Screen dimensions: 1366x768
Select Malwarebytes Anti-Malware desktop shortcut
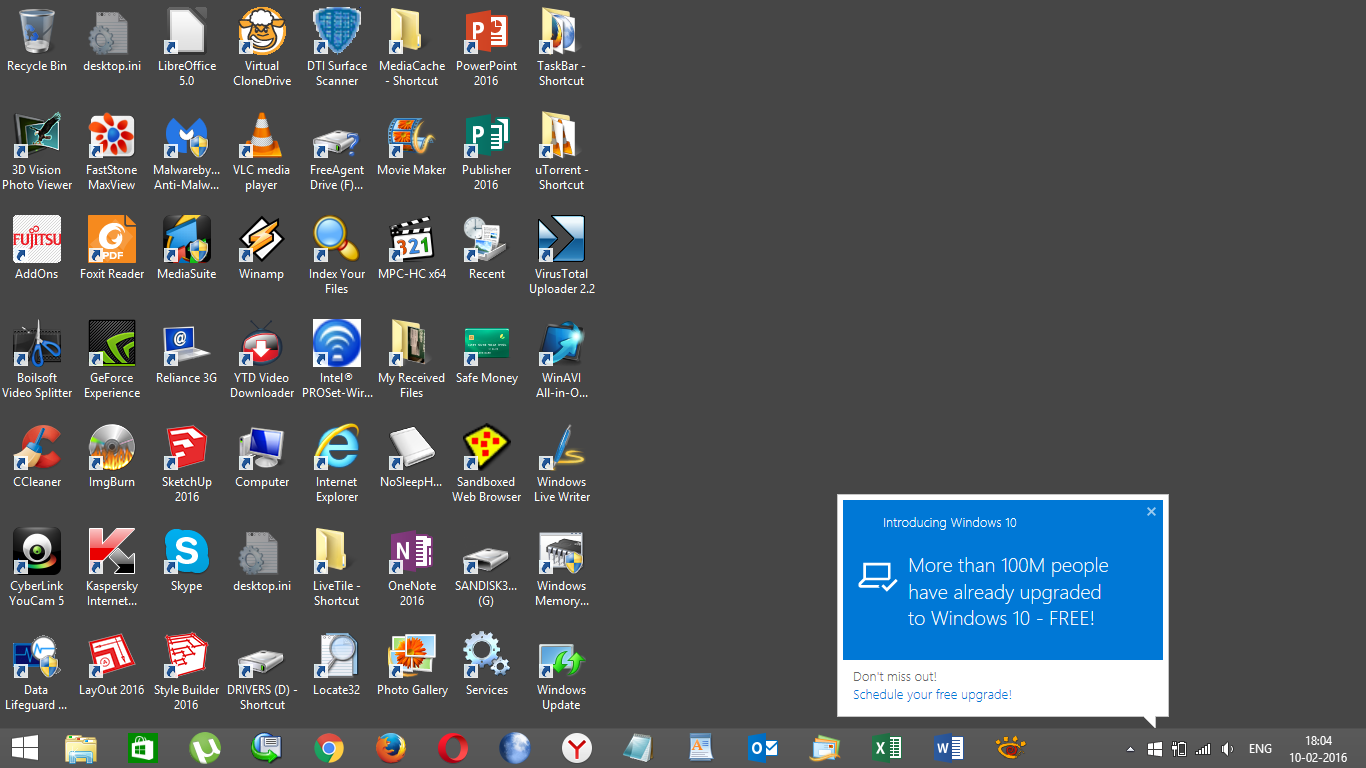[187, 136]
